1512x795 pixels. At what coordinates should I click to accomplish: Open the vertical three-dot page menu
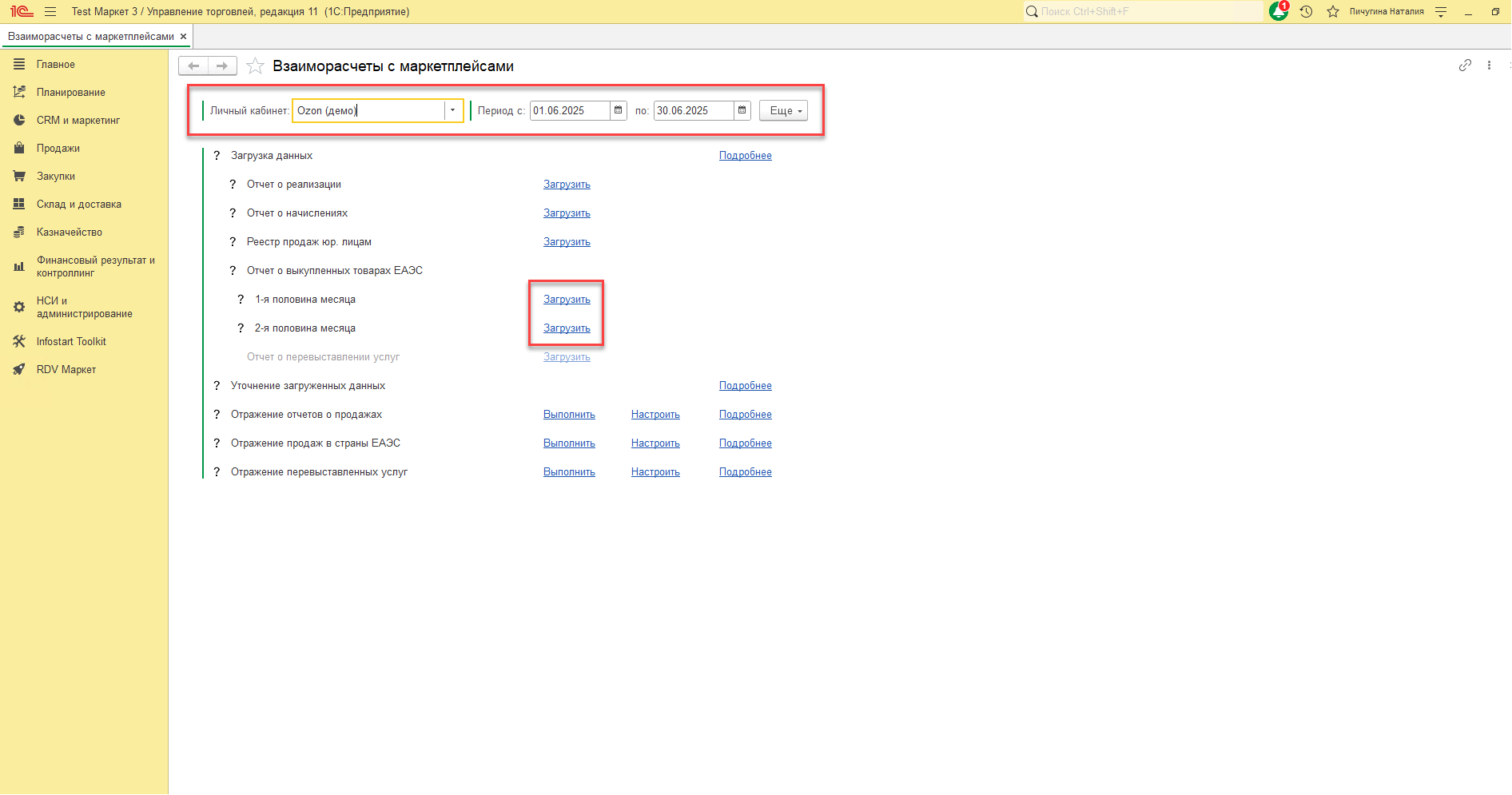pyautogui.click(x=1489, y=66)
